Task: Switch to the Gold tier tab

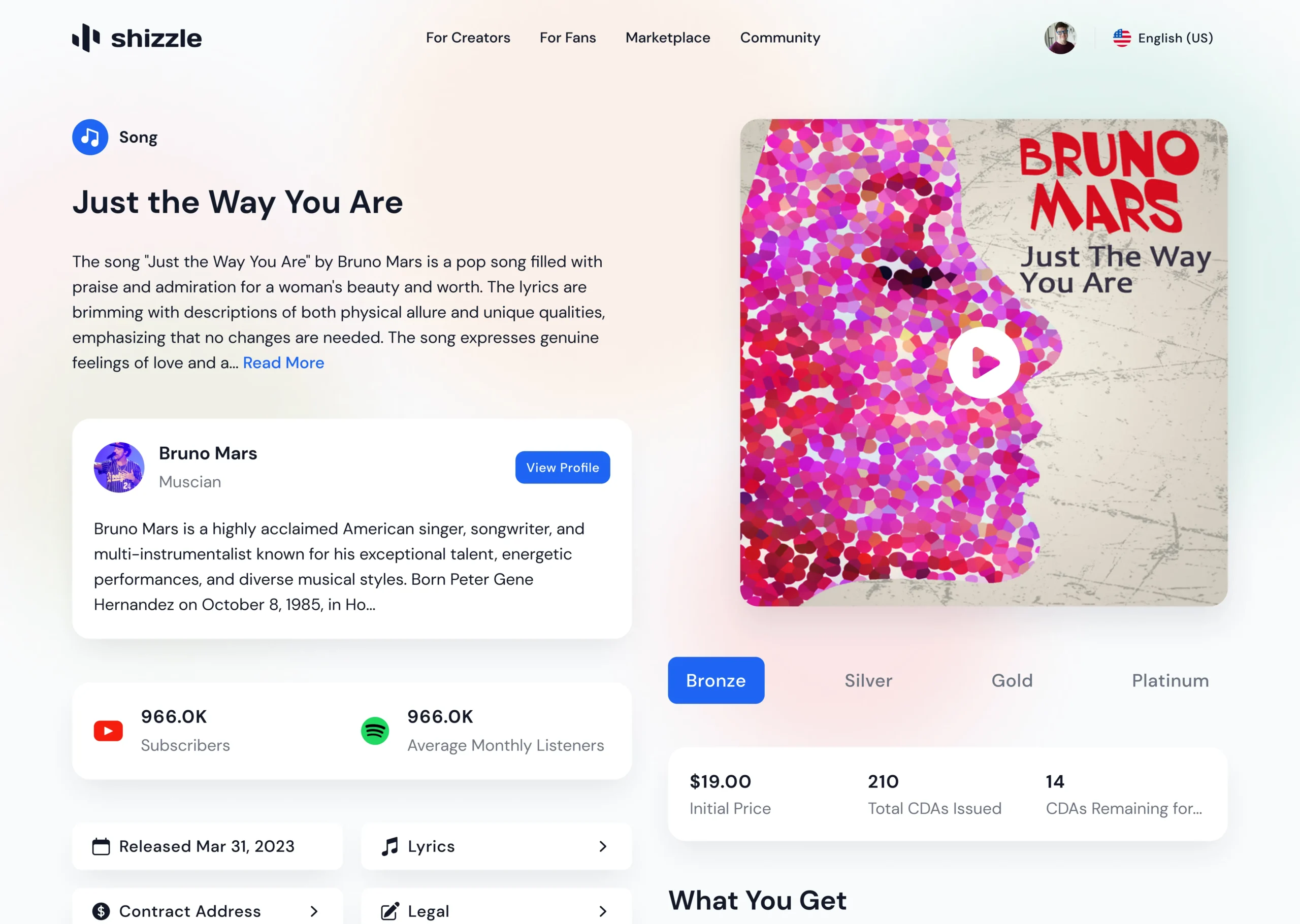Action: click(1012, 680)
